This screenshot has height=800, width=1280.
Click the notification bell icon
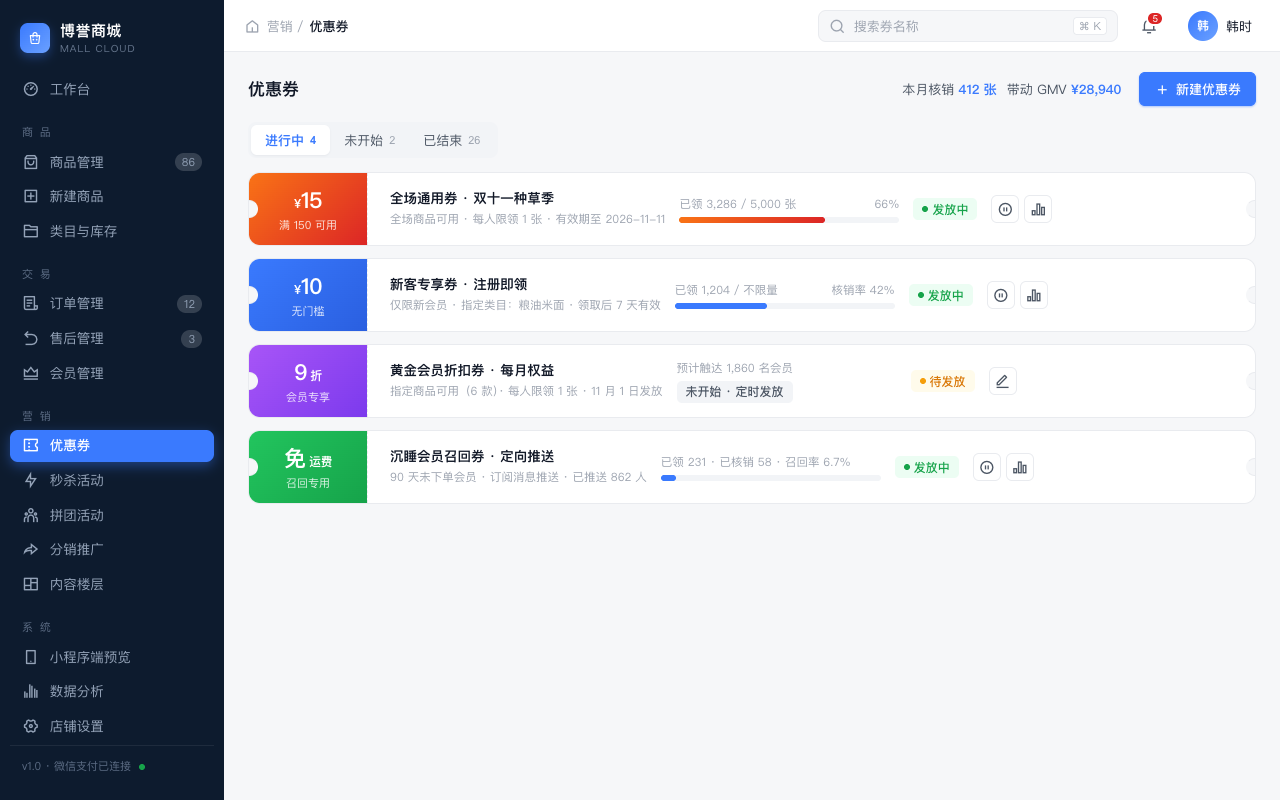coord(1149,26)
